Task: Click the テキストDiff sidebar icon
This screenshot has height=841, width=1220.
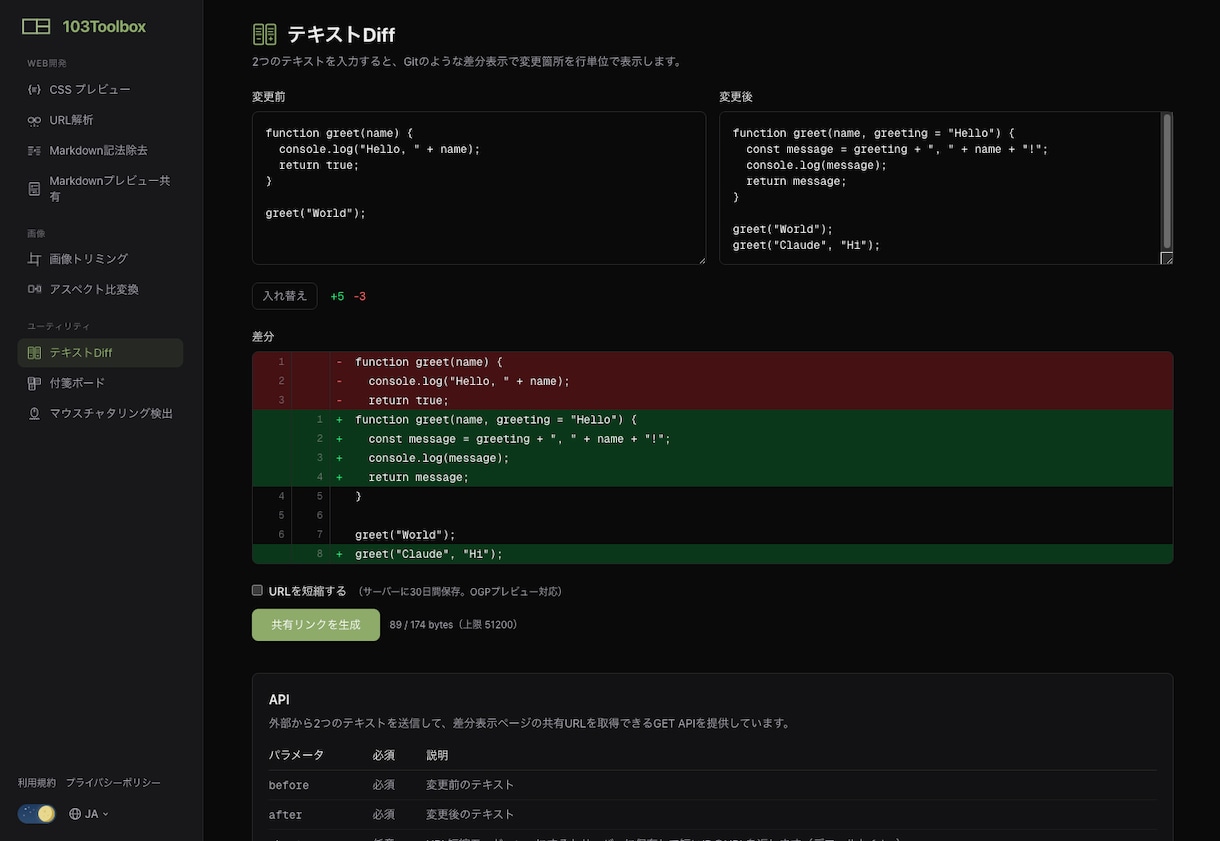Action: coord(34,353)
